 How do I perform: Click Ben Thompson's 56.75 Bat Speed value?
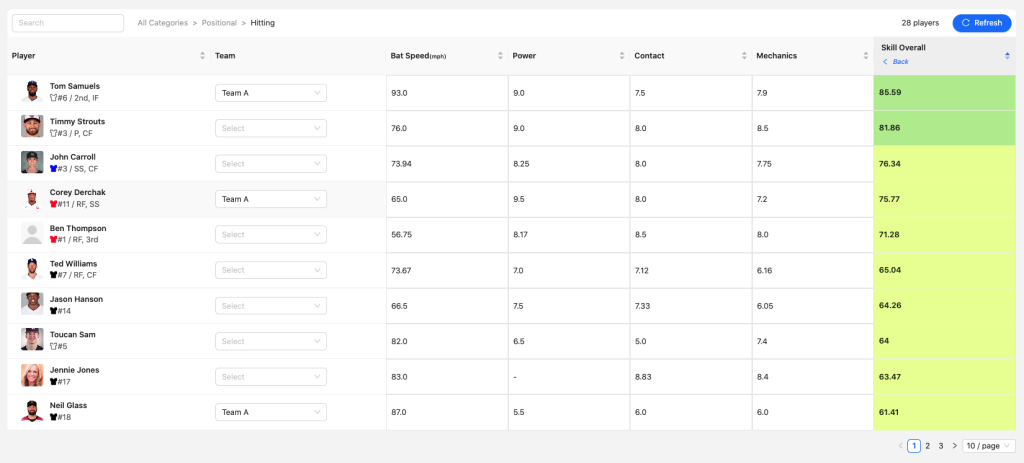402,234
